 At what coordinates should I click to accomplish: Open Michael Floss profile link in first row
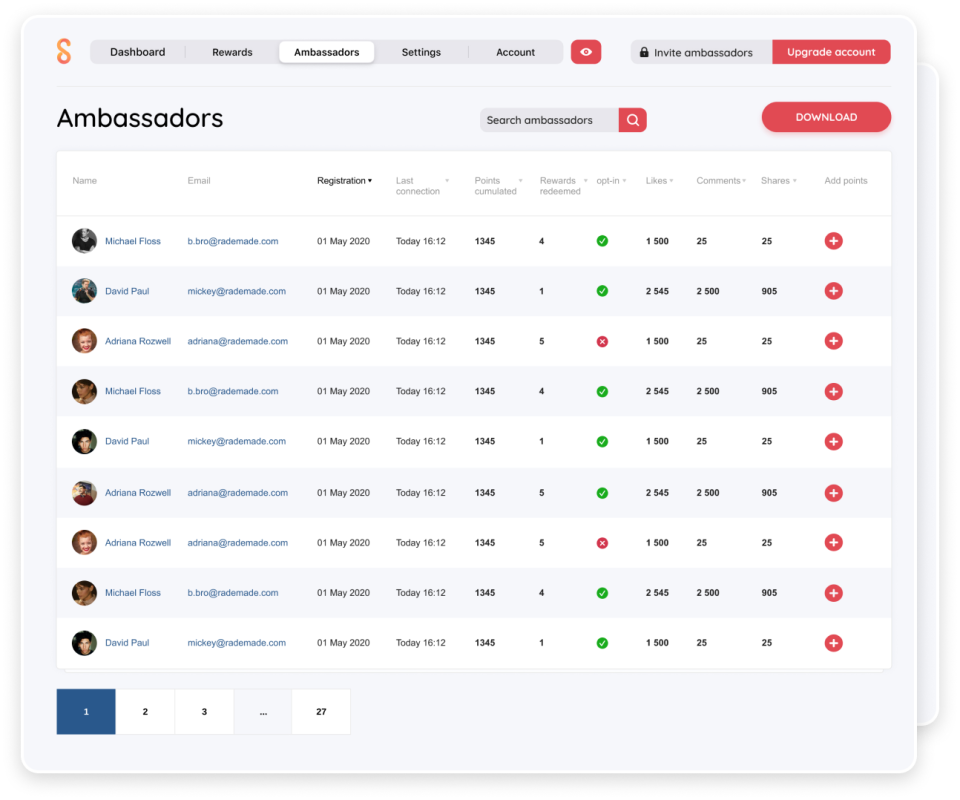point(133,241)
